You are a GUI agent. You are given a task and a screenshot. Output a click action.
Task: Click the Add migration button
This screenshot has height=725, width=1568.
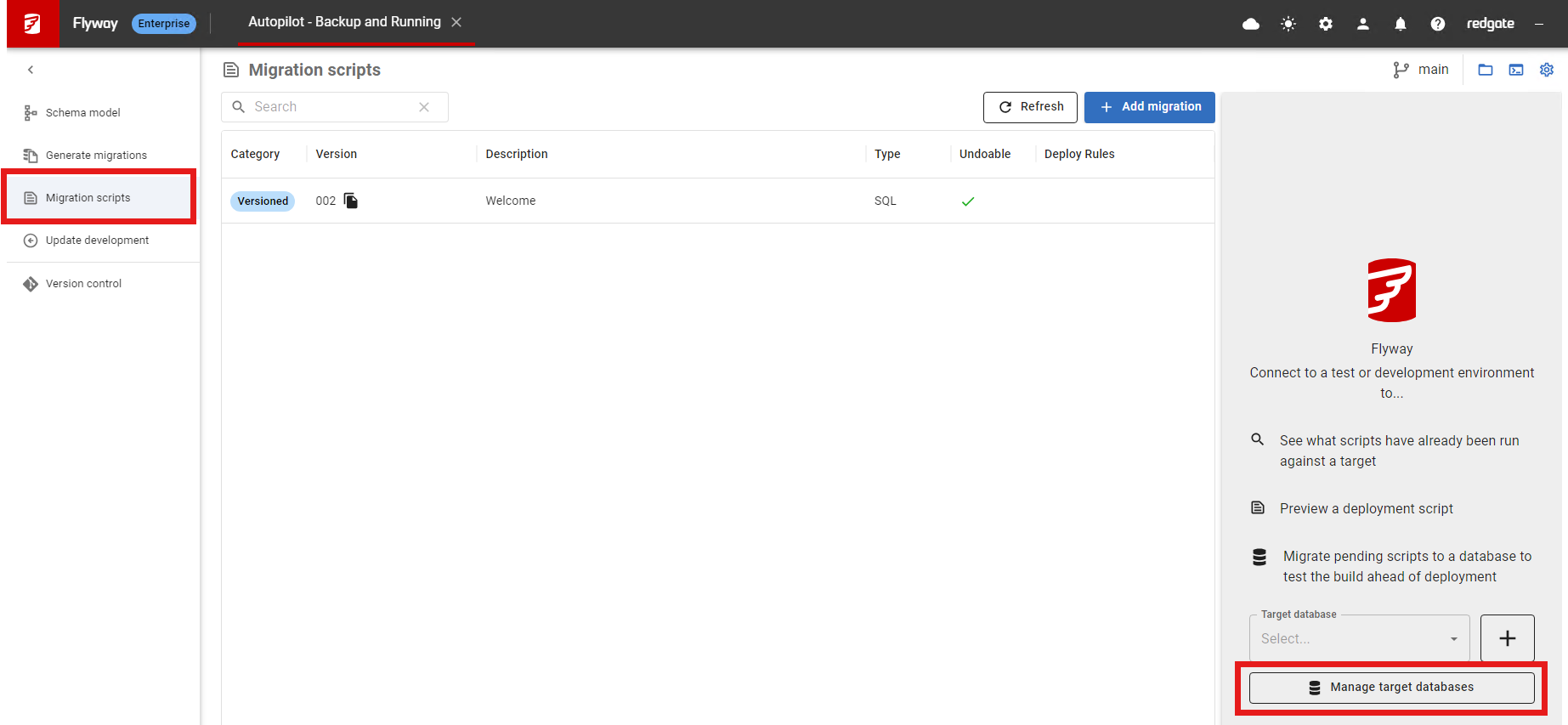point(1149,107)
